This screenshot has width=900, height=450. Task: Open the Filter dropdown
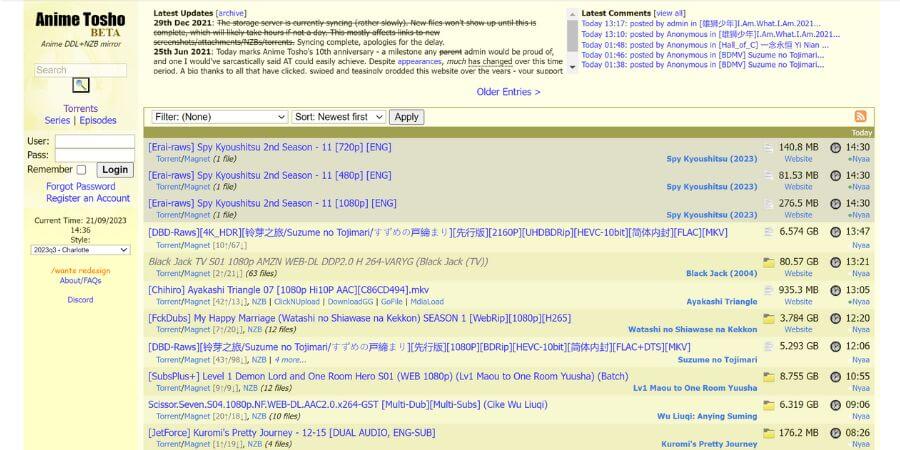click(x=219, y=117)
